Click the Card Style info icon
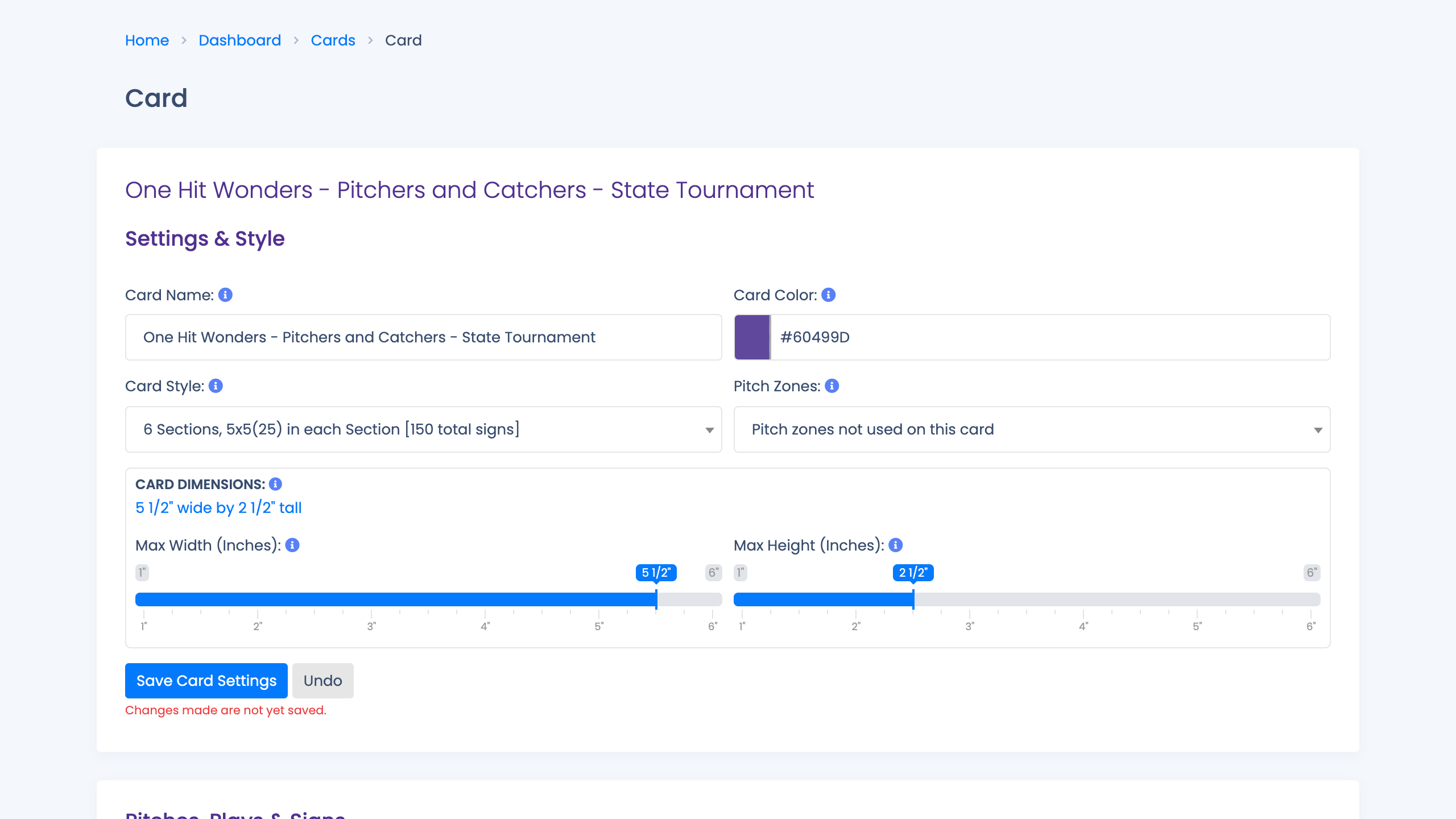This screenshot has height=819, width=1456. coord(216,386)
